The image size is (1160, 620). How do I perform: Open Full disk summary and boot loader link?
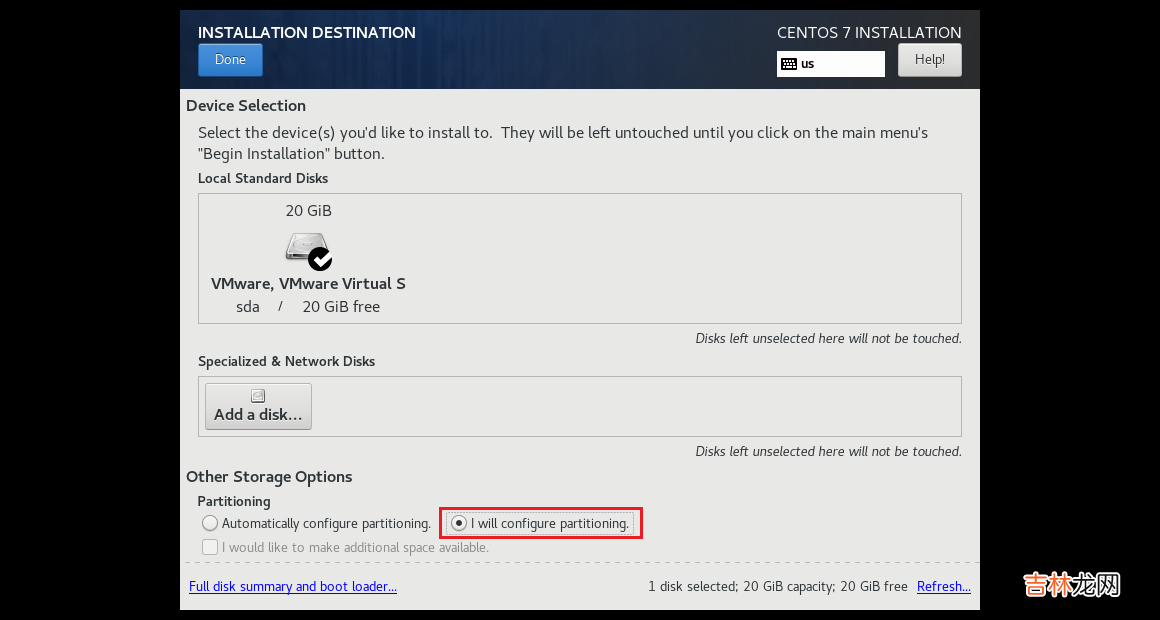click(x=293, y=587)
